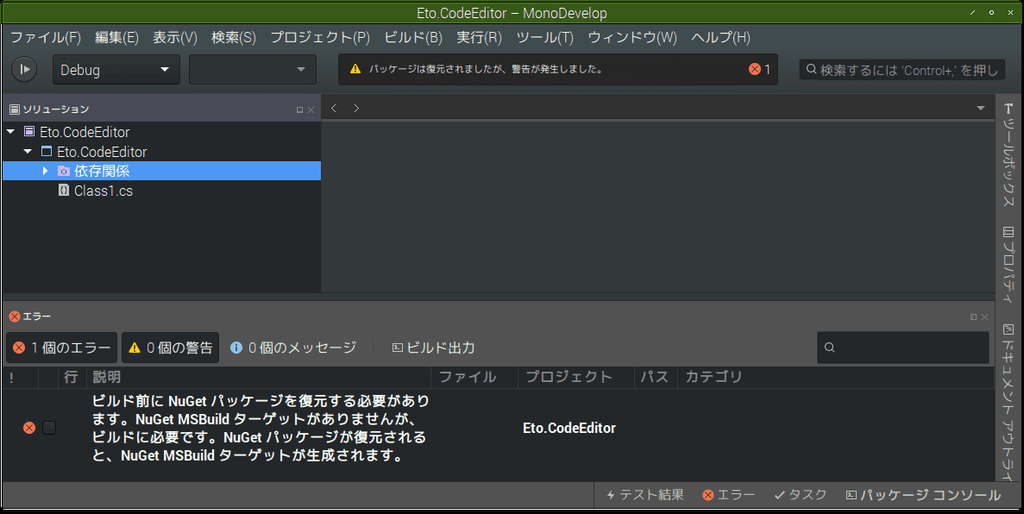
Task: Navigate back in editor history
Action: 334,108
